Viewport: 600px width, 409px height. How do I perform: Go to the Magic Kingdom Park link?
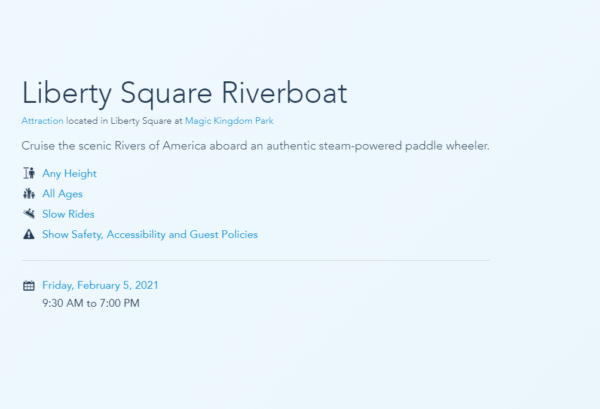229,121
